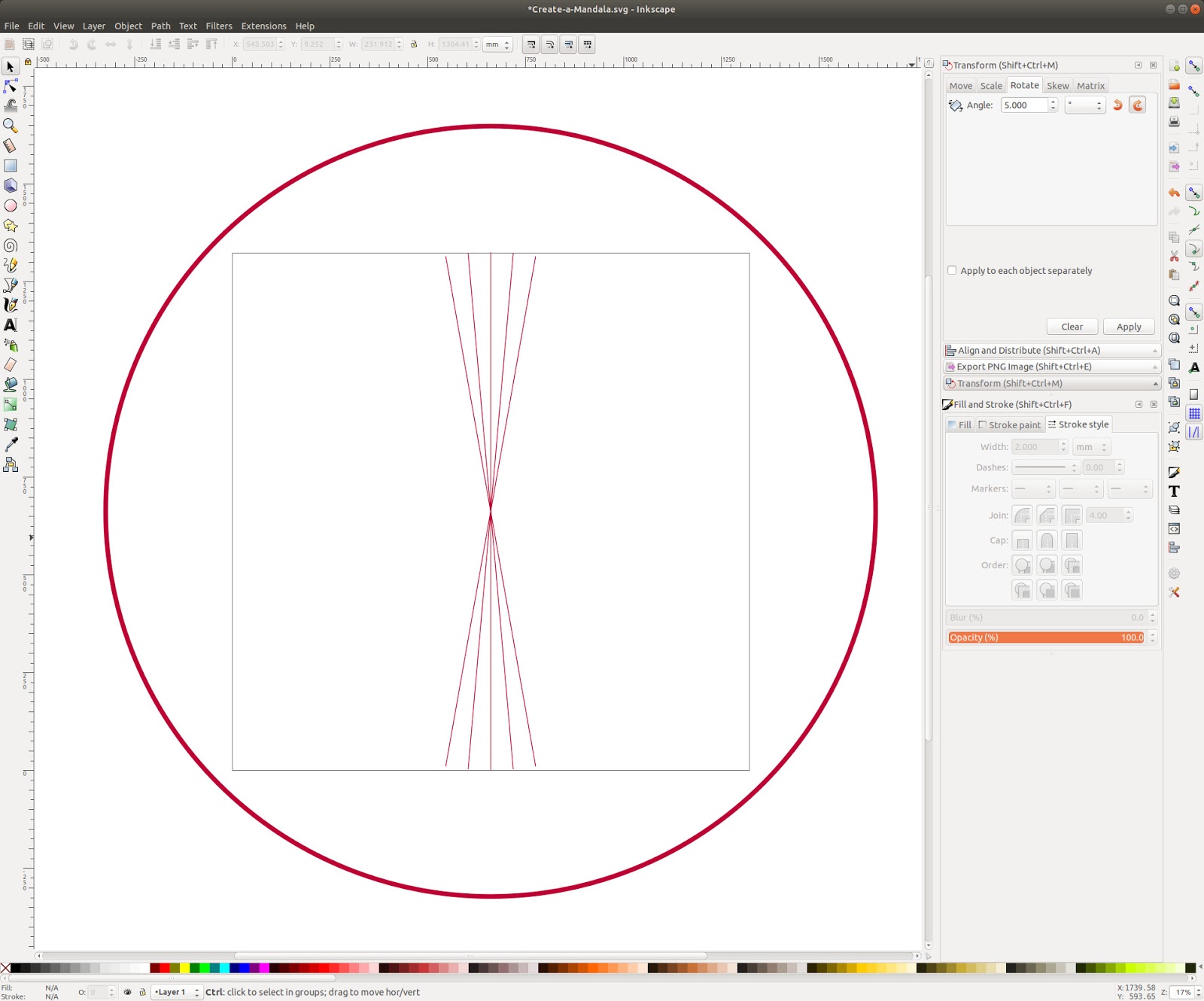Expand Export PNG Image panel
Viewport: 1204px width, 1001px height.
pyautogui.click(x=1051, y=367)
